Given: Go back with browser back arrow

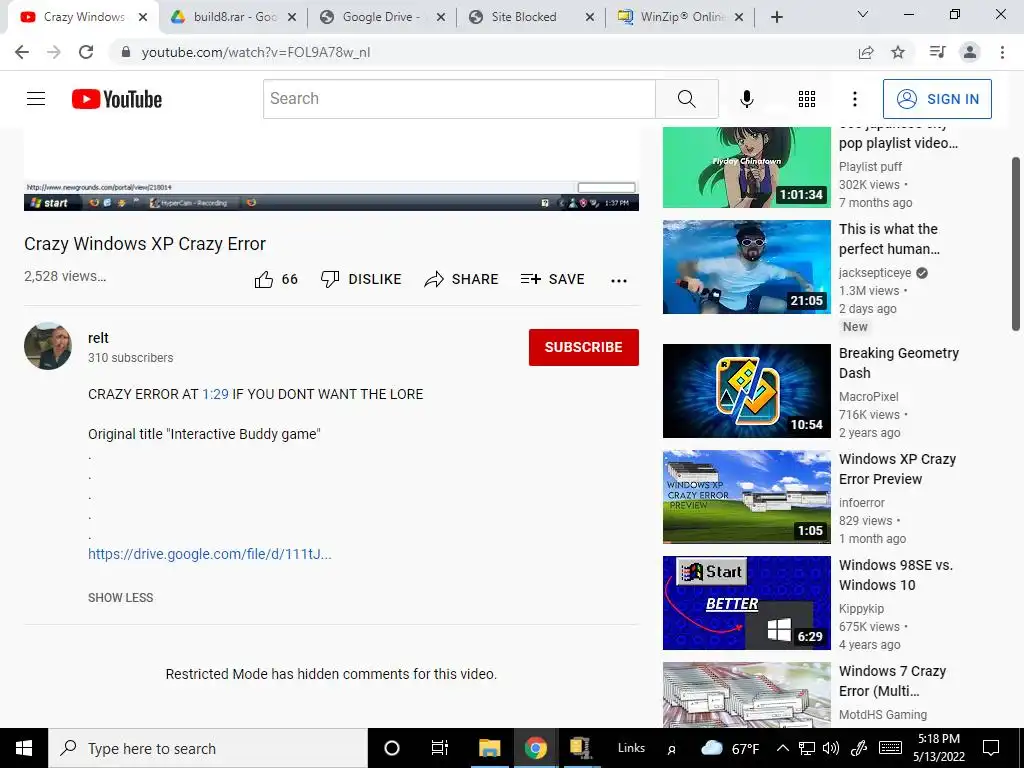Looking at the screenshot, I should [x=22, y=52].
